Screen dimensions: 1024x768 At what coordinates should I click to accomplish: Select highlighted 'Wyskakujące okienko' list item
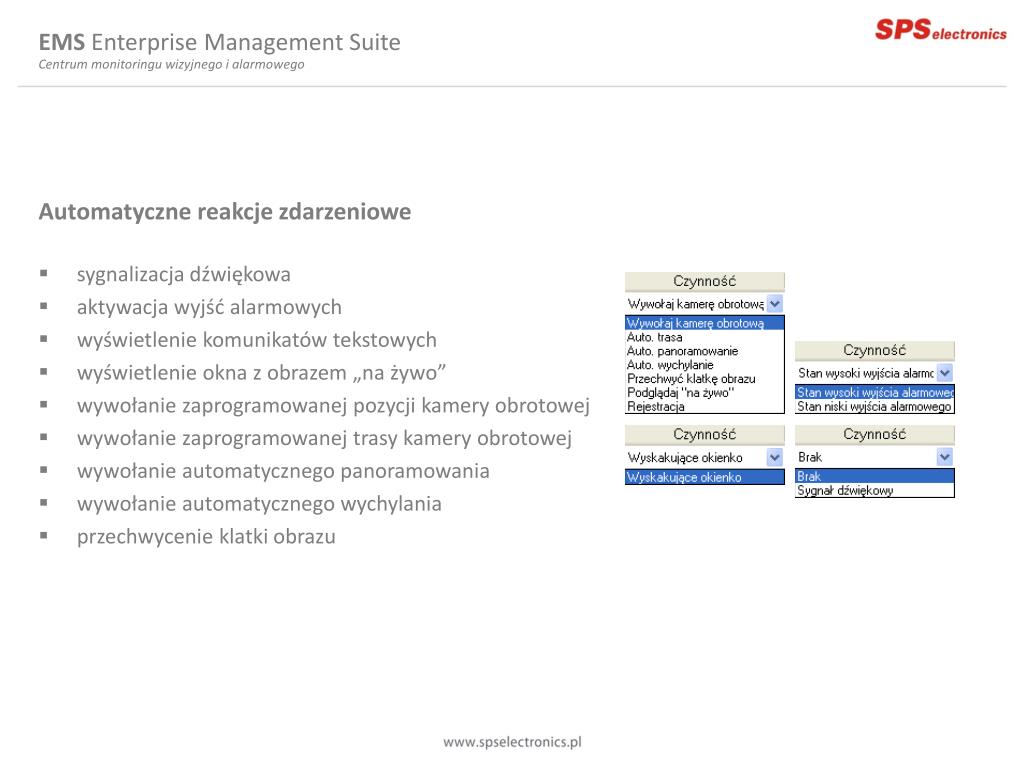click(x=705, y=477)
